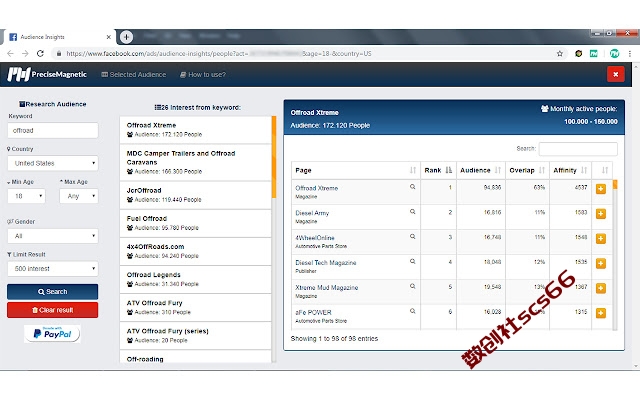Open Diesel Tech Magazine page link
Screen dimensions: 640x400
pyautogui.click(x=326, y=263)
